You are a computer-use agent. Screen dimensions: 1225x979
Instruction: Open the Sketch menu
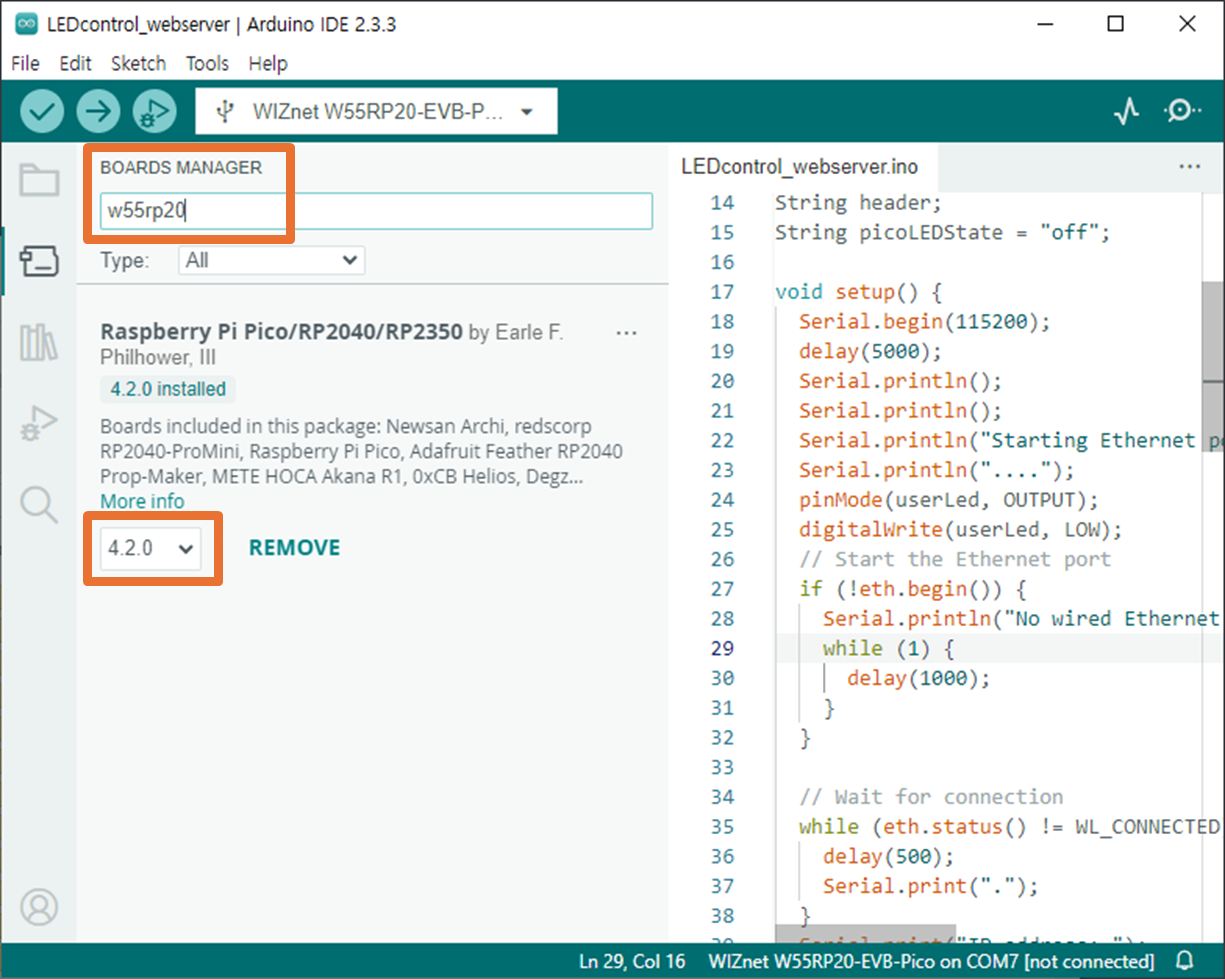138,63
